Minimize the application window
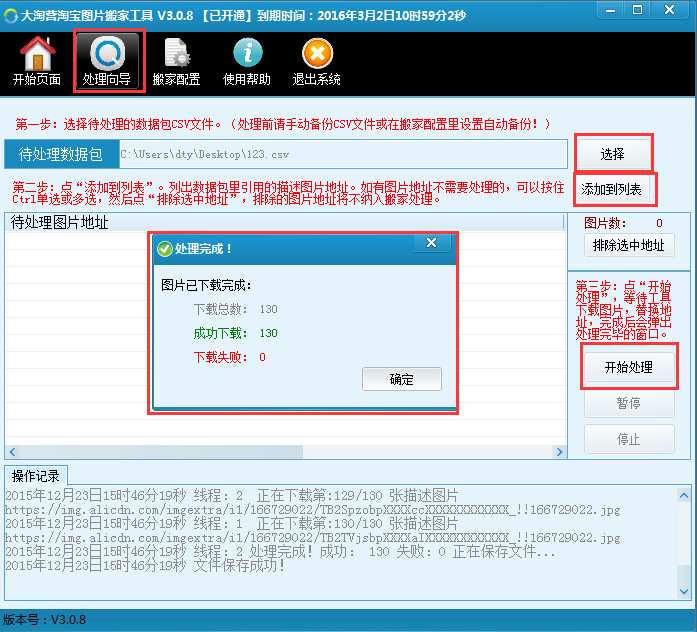Viewport: 697px width, 632px height. click(x=611, y=10)
